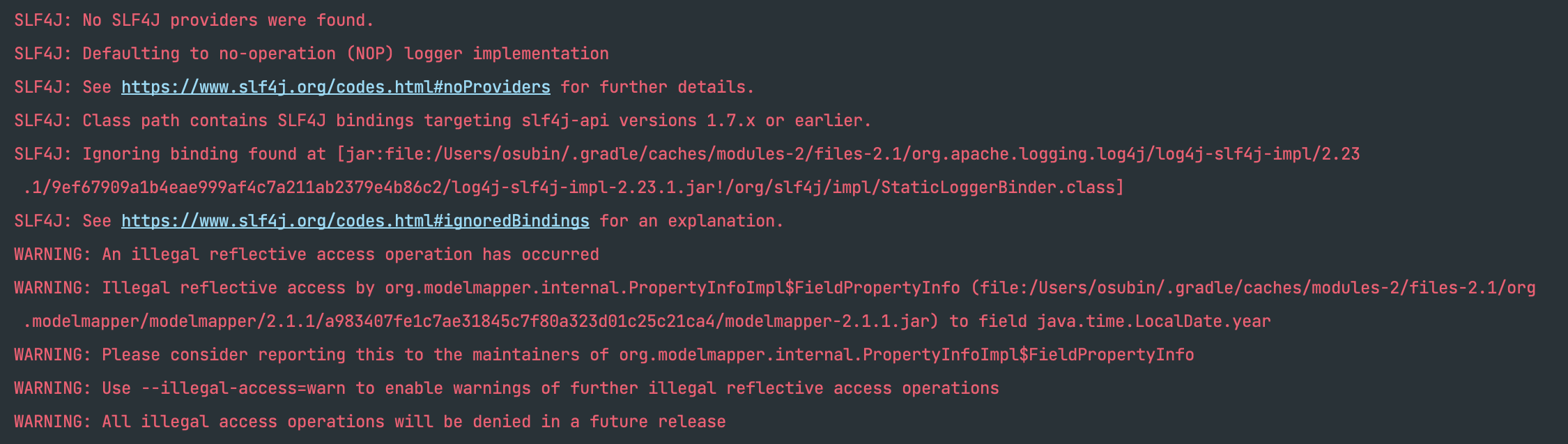Click 'An illegal reflective access operation has occurred'

(351, 254)
